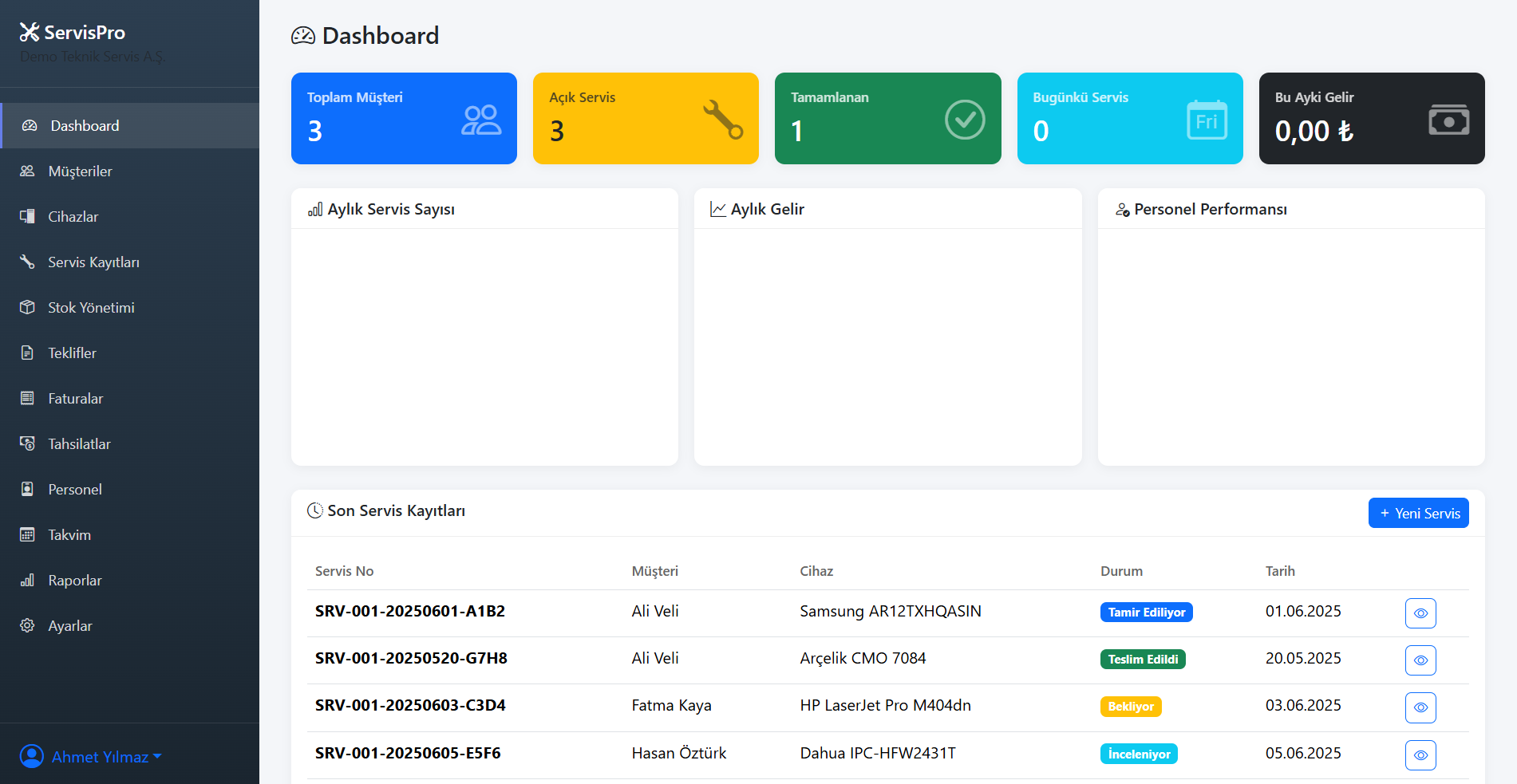Click the ServisPro wrench logo icon
This screenshot has width=1517, height=784.
tap(30, 32)
